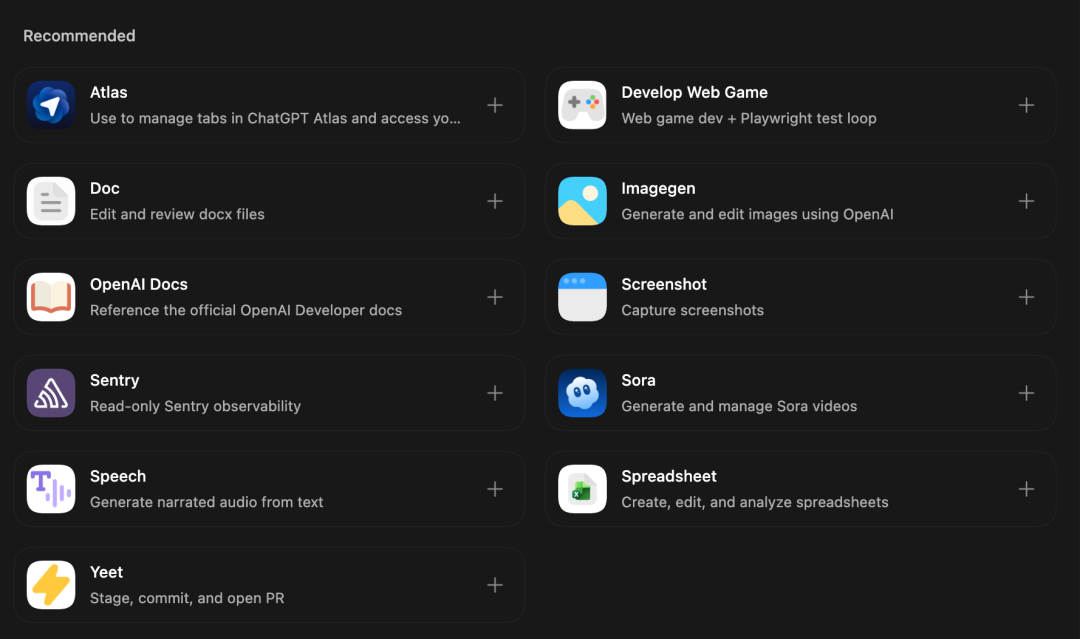Click the Speech audio waveform icon

[x=51, y=489]
